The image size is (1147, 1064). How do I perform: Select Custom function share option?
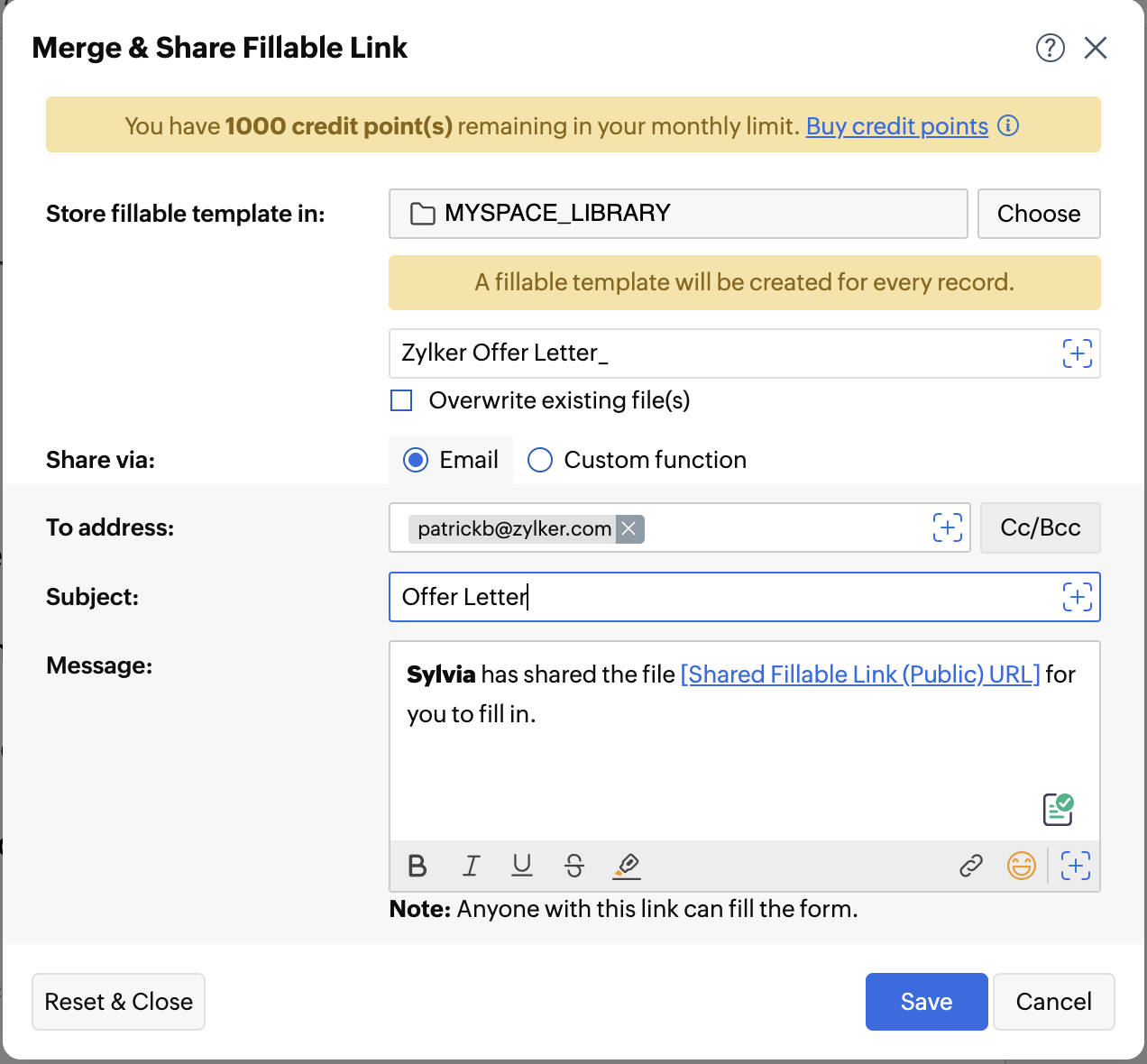tap(540, 460)
